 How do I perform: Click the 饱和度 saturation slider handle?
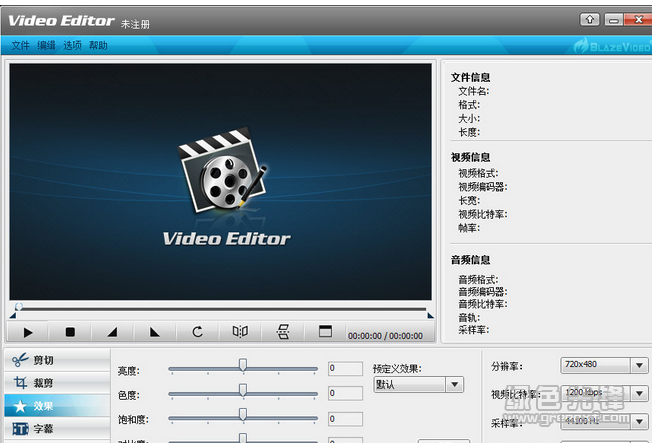click(243, 414)
